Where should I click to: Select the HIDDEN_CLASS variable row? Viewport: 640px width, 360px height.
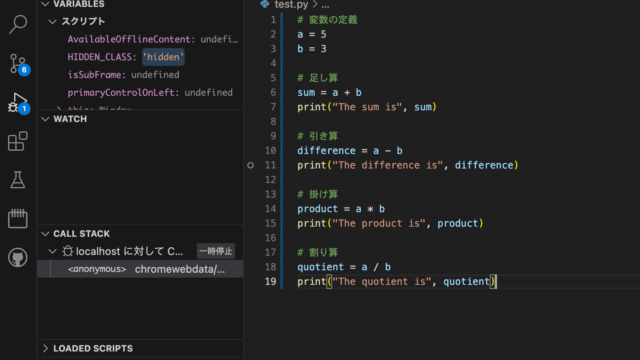(140, 57)
